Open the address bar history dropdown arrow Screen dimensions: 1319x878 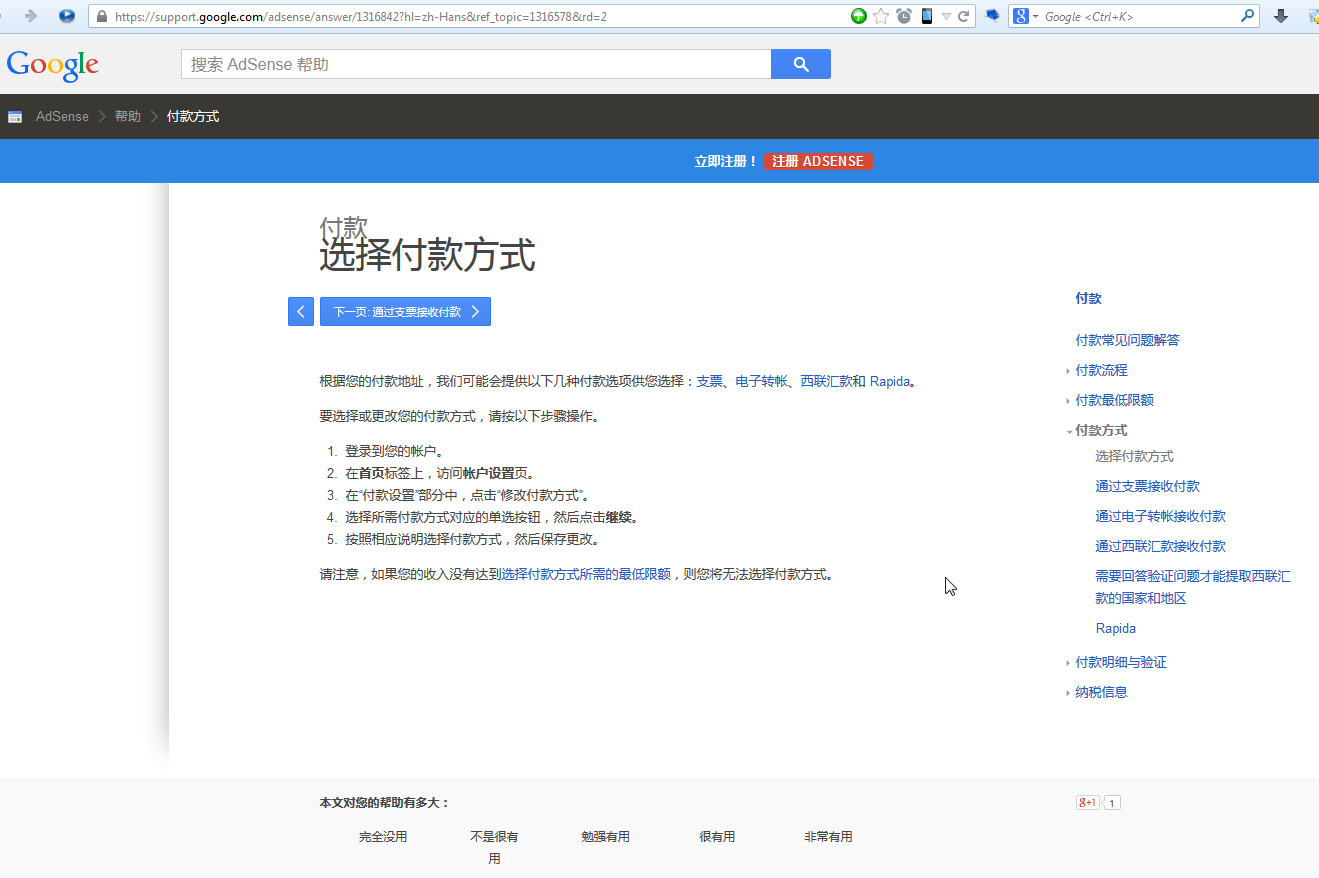pyautogui.click(x=946, y=17)
